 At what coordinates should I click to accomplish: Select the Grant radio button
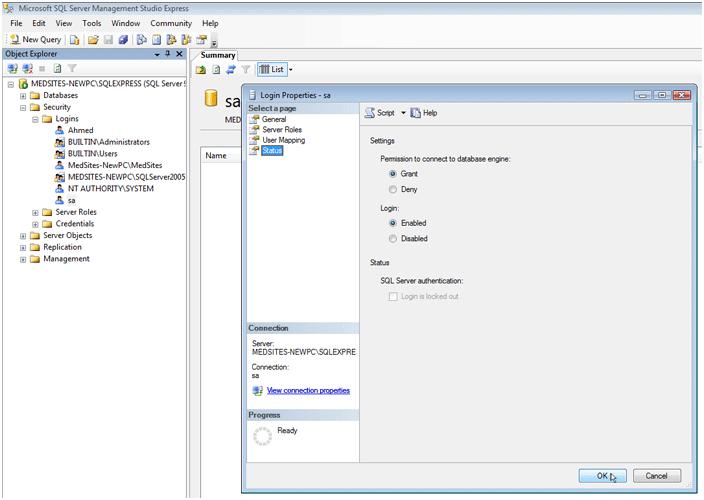[393, 174]
